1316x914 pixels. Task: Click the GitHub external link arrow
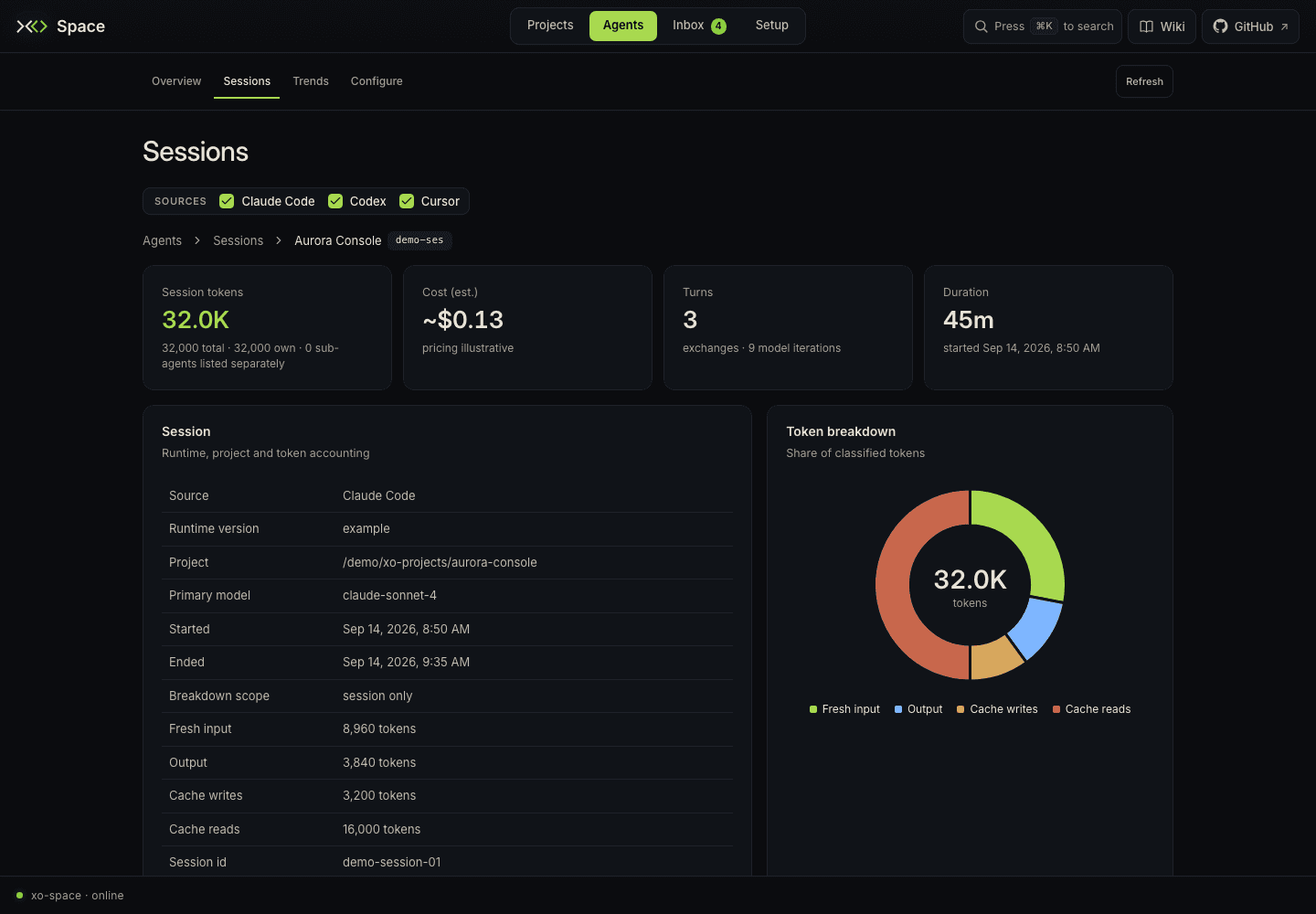click(1284, 27)
